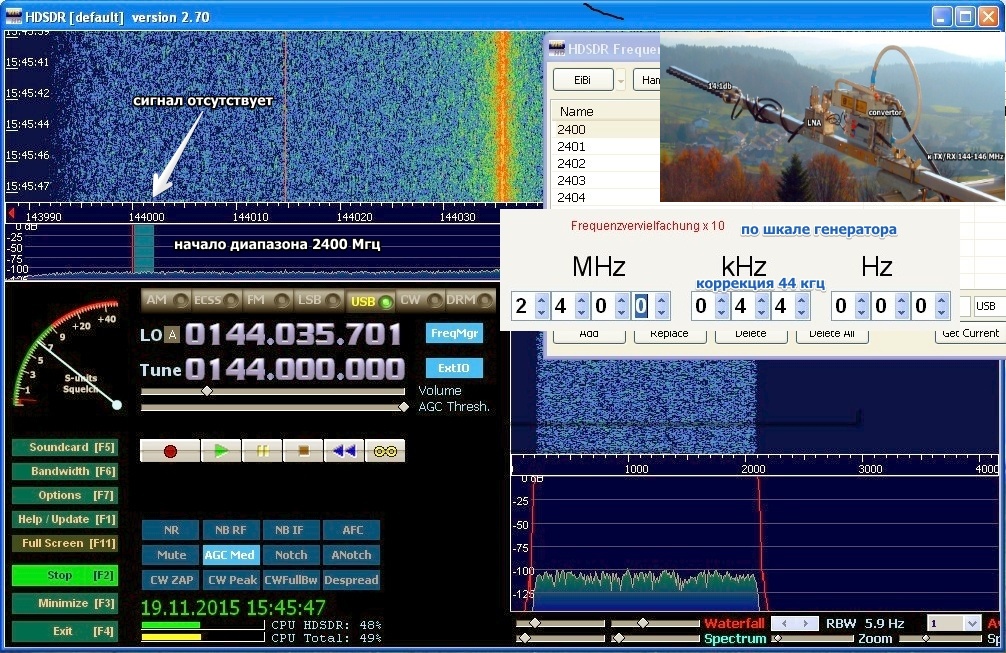Toggle AFC
The height and width of the screenshot is (653, 1006).
point(352,530)
